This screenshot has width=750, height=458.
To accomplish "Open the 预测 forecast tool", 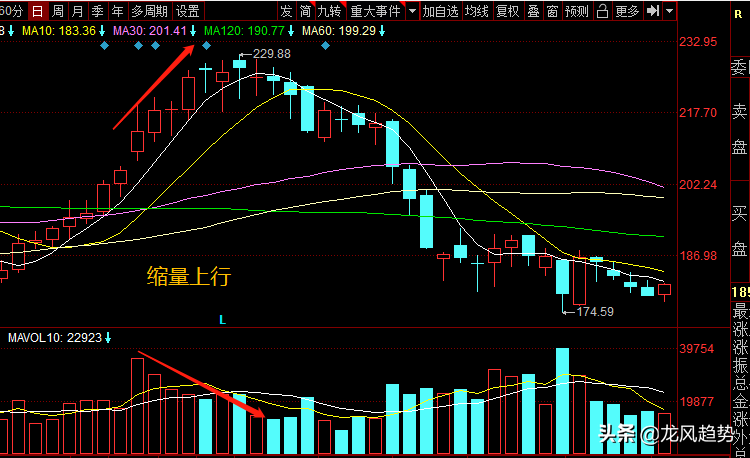I will pyautogui.click(x=577, y=11).
